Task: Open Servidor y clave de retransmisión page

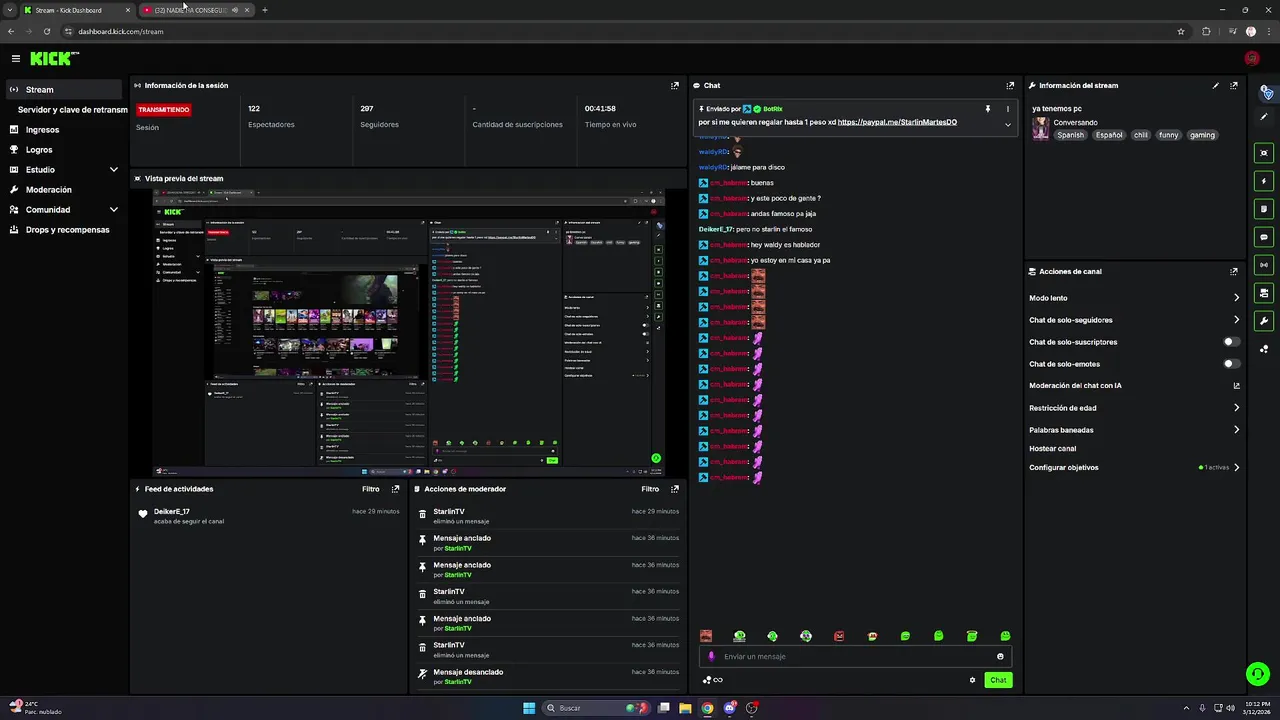Action: 73,110
